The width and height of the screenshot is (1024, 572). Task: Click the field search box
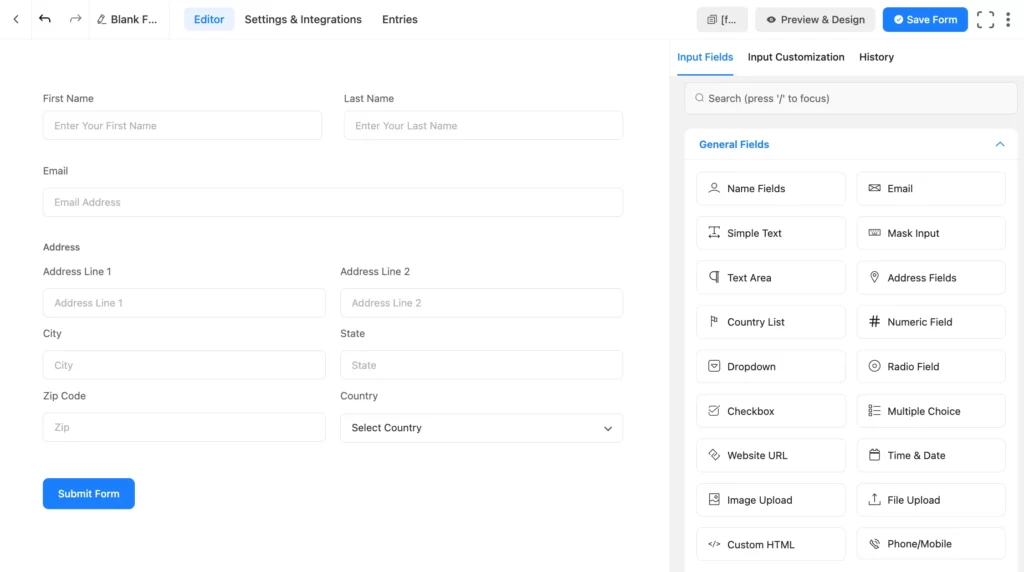[x=850, y=98]
